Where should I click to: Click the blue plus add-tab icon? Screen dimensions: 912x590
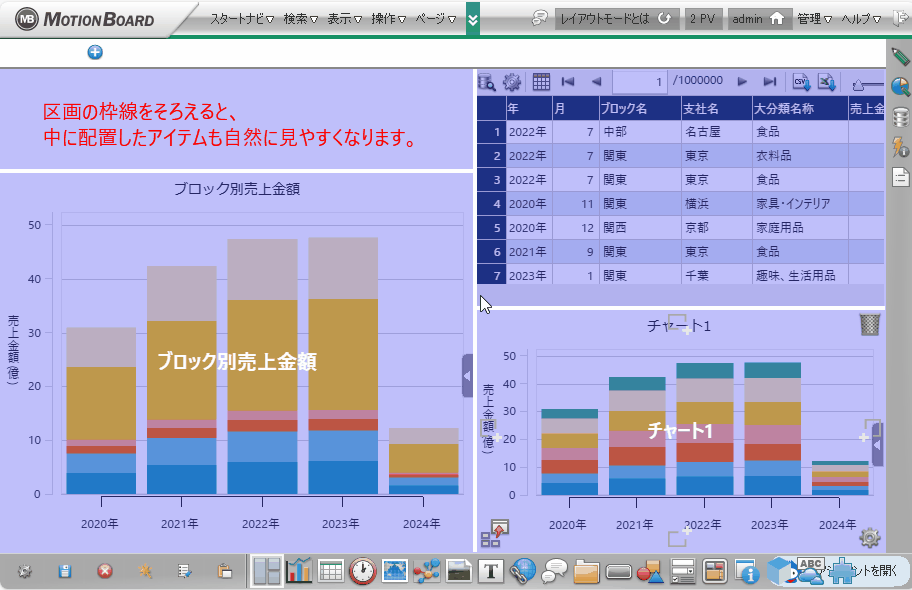click(95, 52)
